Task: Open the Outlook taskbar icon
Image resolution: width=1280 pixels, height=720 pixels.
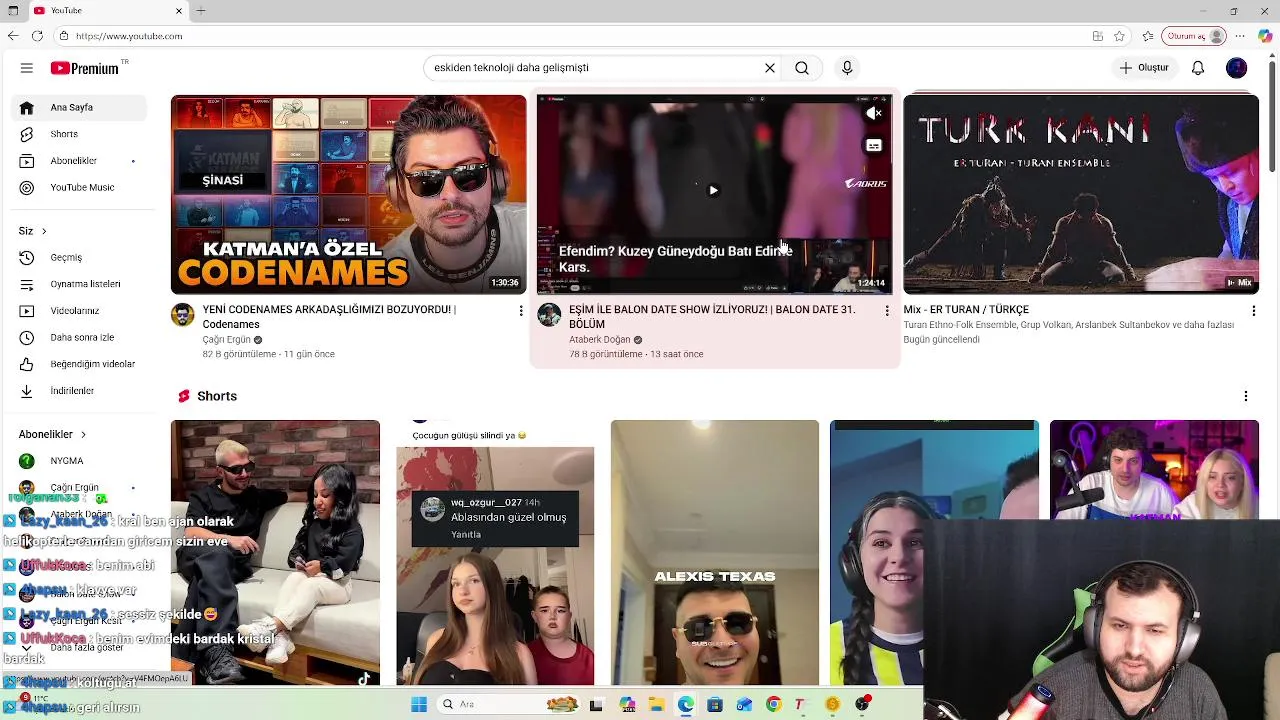Action: [x=743, y=705]
